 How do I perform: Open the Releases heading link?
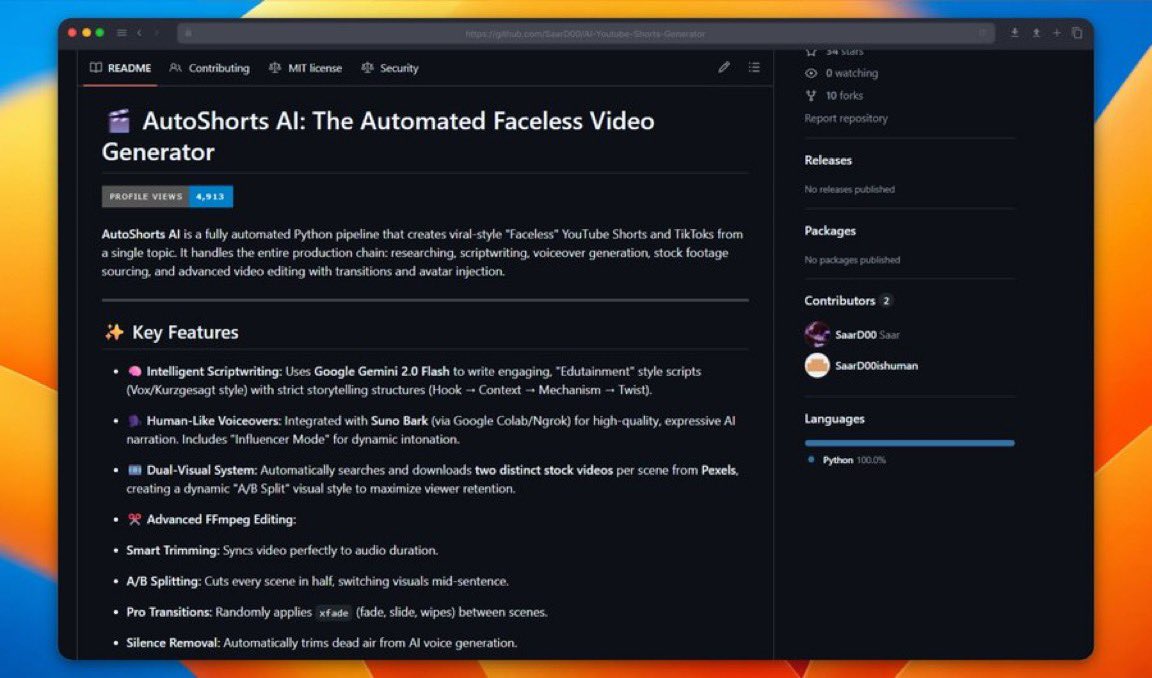point(828,160)
